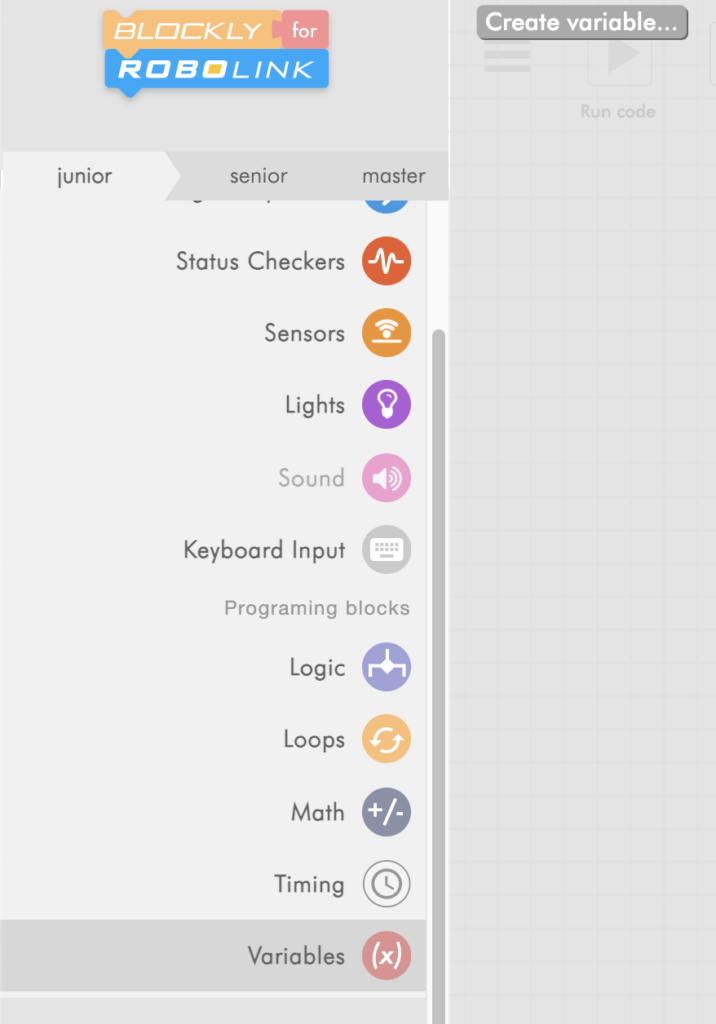The width and height of the screenshot is (716, 1024).
Task: Switch to the master tab
Action: pos(393,176)
